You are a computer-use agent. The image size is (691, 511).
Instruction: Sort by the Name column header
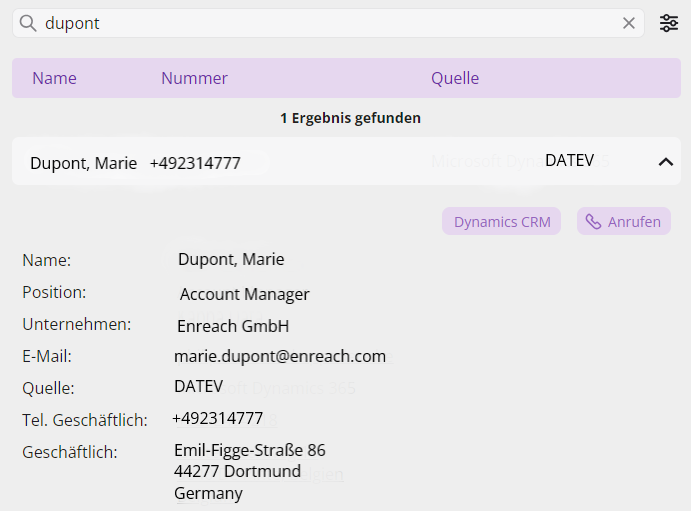(x=54, y=78)
